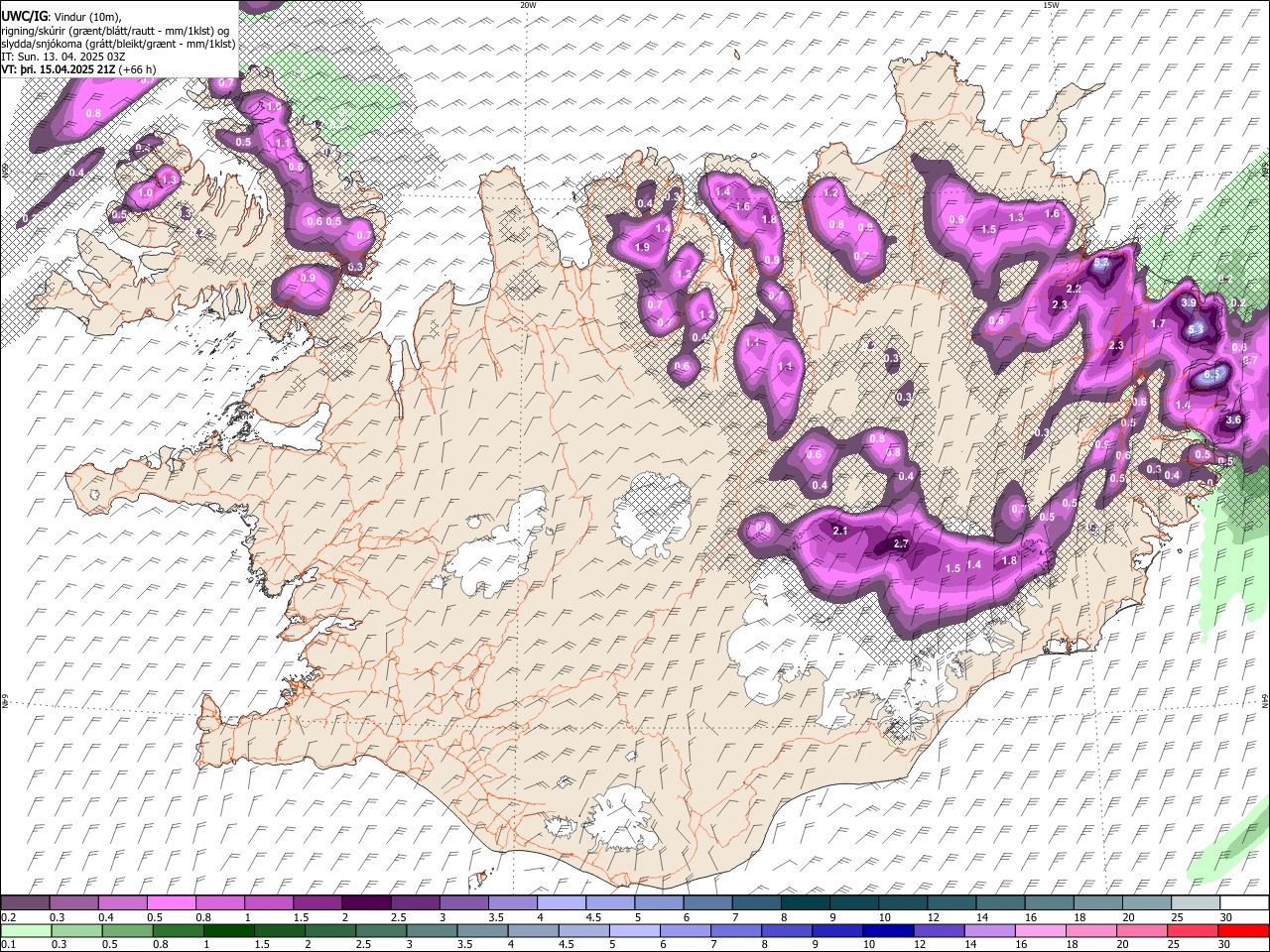Click the 2.1 precipitation value on map

pyautogui.click(x=840, y=532)
